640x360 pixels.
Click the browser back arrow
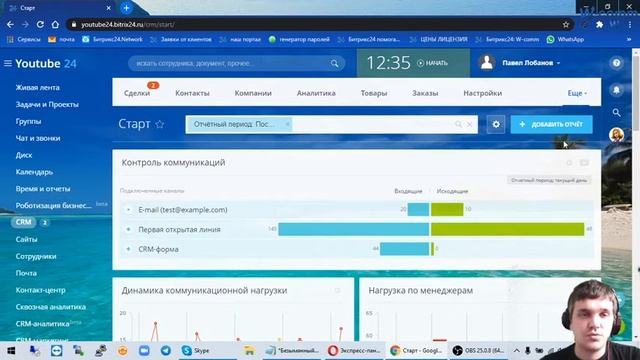[10, 24]
